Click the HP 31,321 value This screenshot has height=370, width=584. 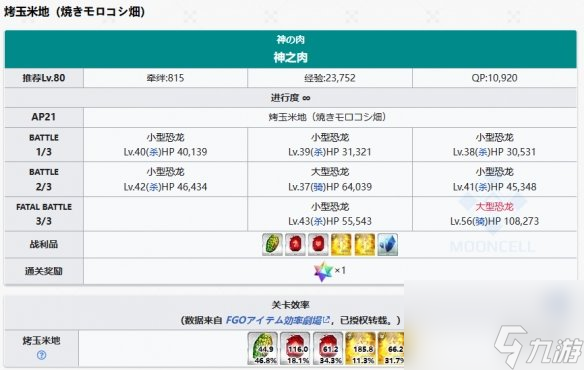[349, 152]
